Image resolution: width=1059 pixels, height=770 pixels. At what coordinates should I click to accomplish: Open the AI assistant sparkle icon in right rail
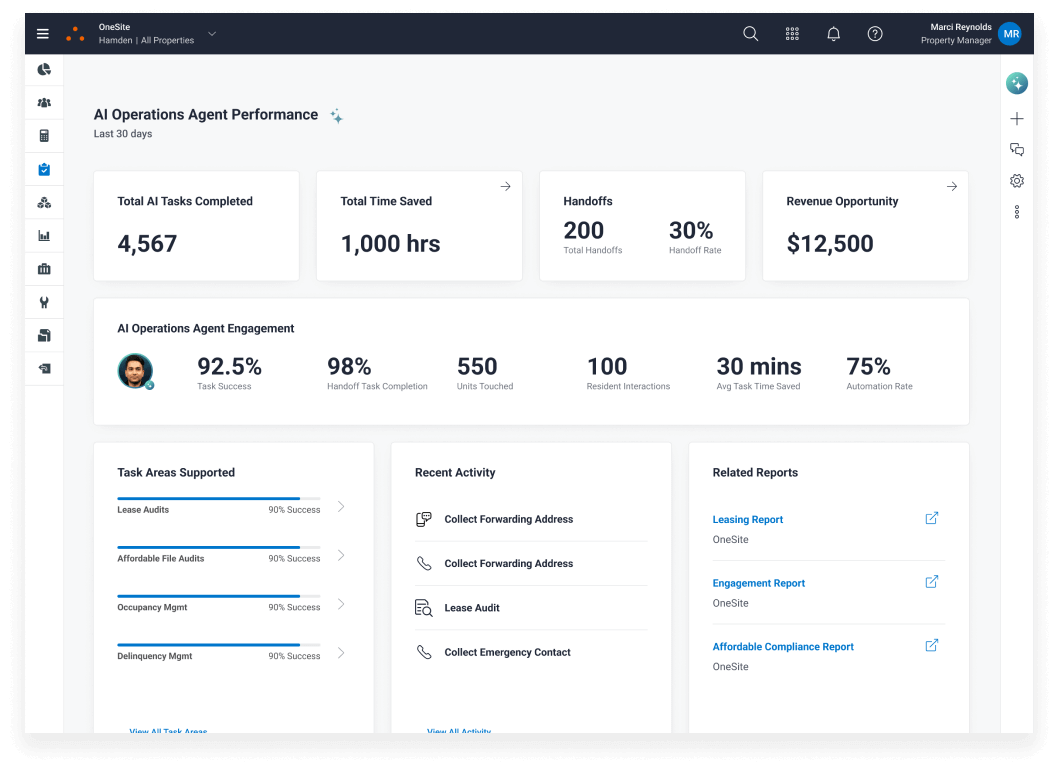(1017, 84)
